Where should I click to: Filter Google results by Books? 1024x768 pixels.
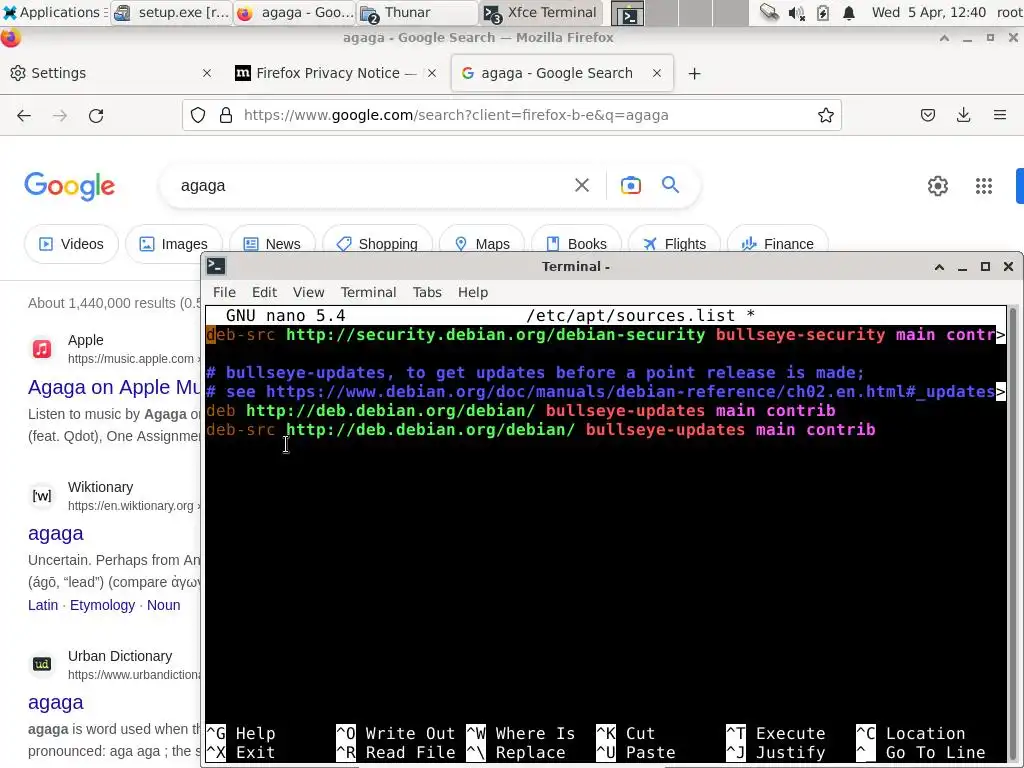click(x=576, y=244)
